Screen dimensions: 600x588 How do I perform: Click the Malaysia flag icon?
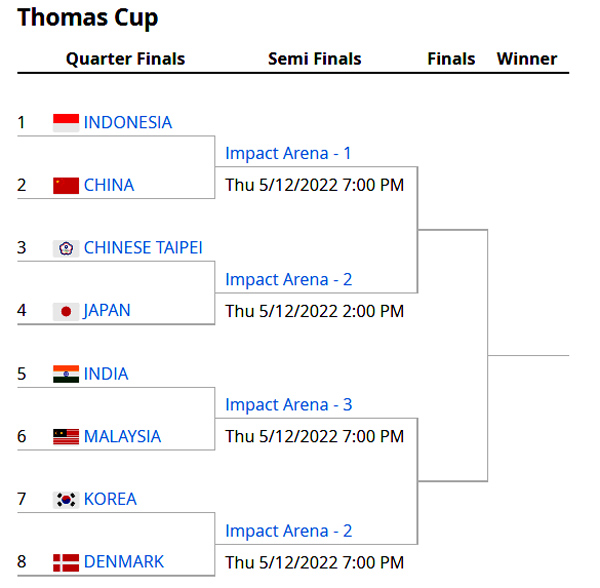click(66, 437)
